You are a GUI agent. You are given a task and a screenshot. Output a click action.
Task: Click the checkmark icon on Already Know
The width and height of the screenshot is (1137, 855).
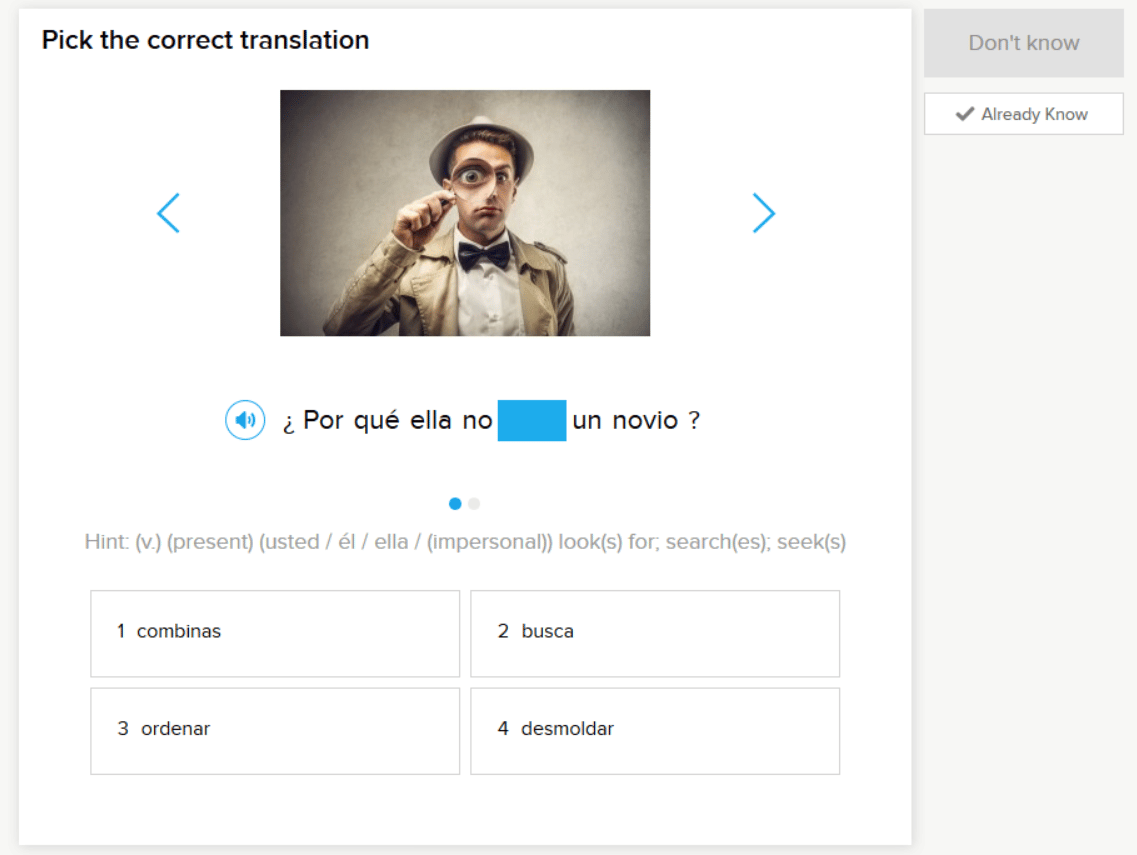point(964,114)
